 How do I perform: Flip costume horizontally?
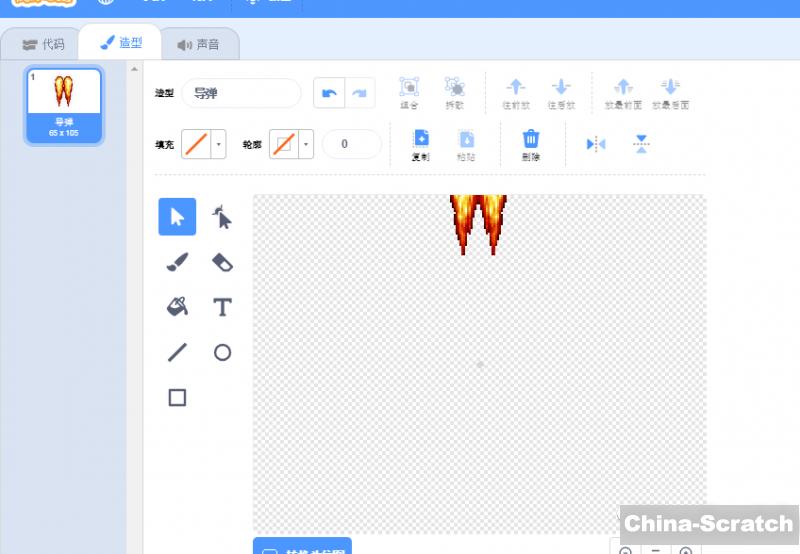[x=596, y=144]
